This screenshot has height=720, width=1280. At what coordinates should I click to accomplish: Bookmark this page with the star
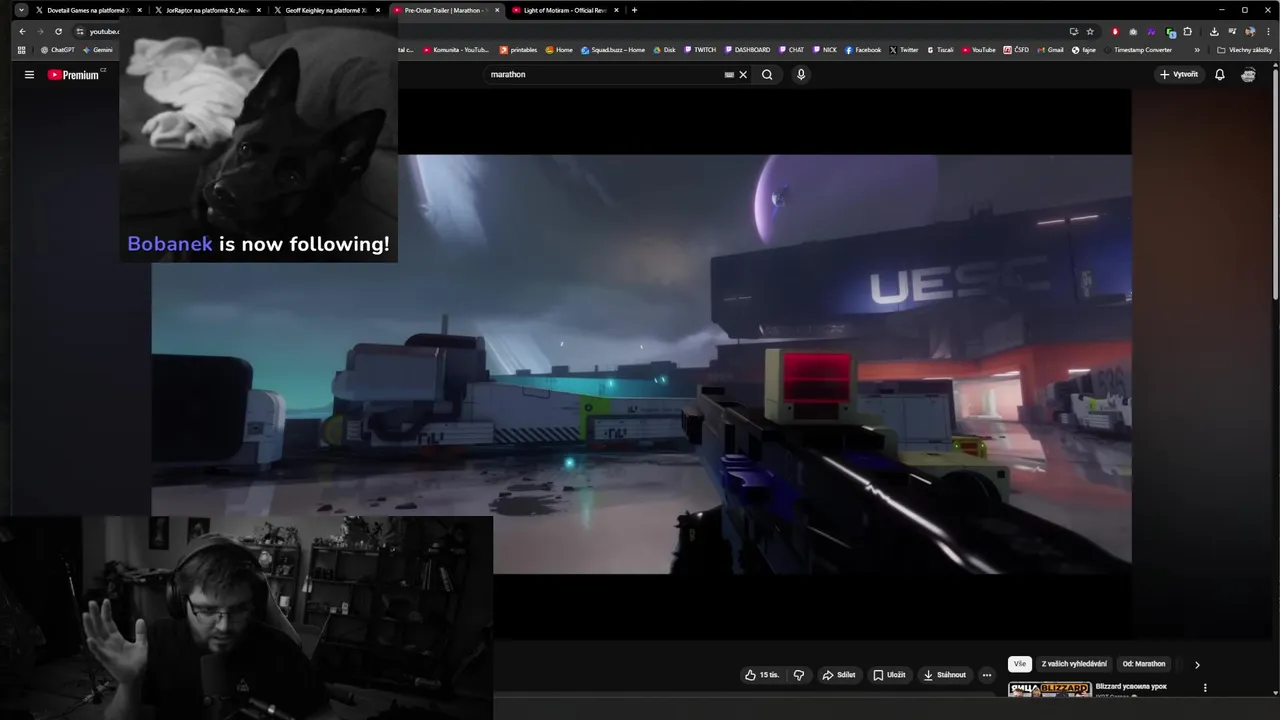coord(1090,31)
